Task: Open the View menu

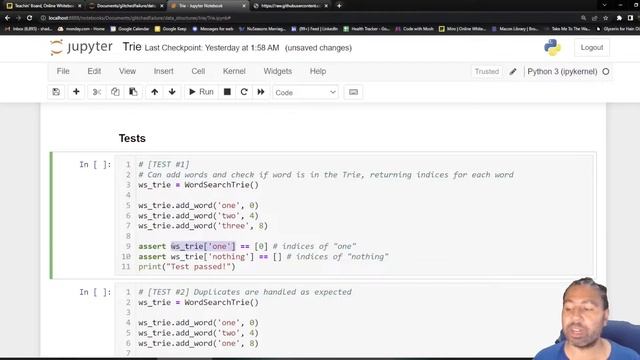Action: click(x=127, y=71)
